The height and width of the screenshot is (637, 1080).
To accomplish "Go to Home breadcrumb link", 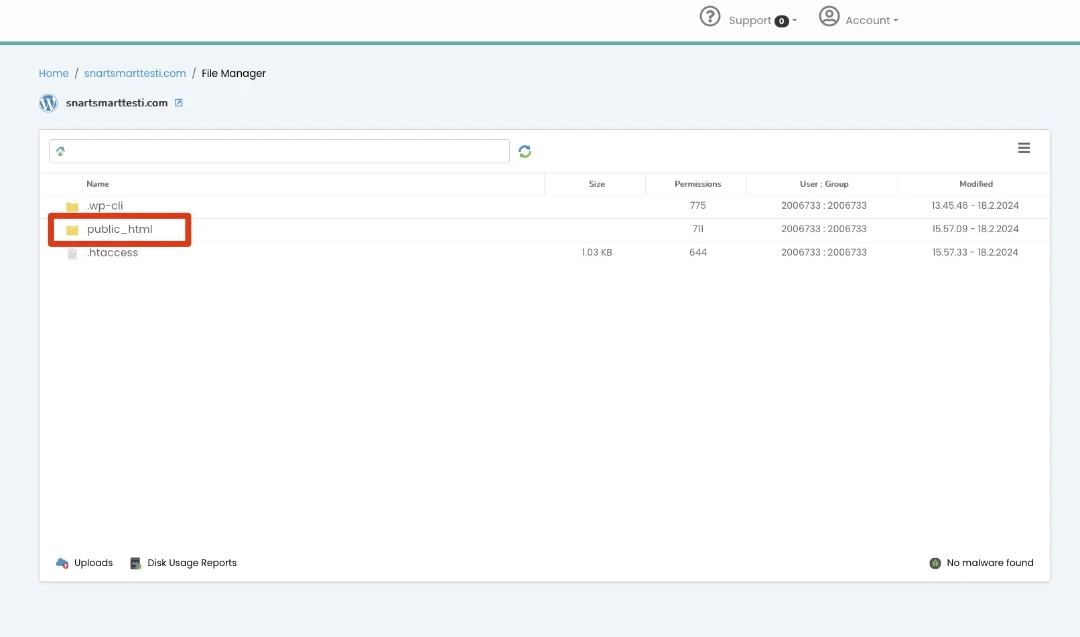I will pyautogui.click(x=54, y=73).
